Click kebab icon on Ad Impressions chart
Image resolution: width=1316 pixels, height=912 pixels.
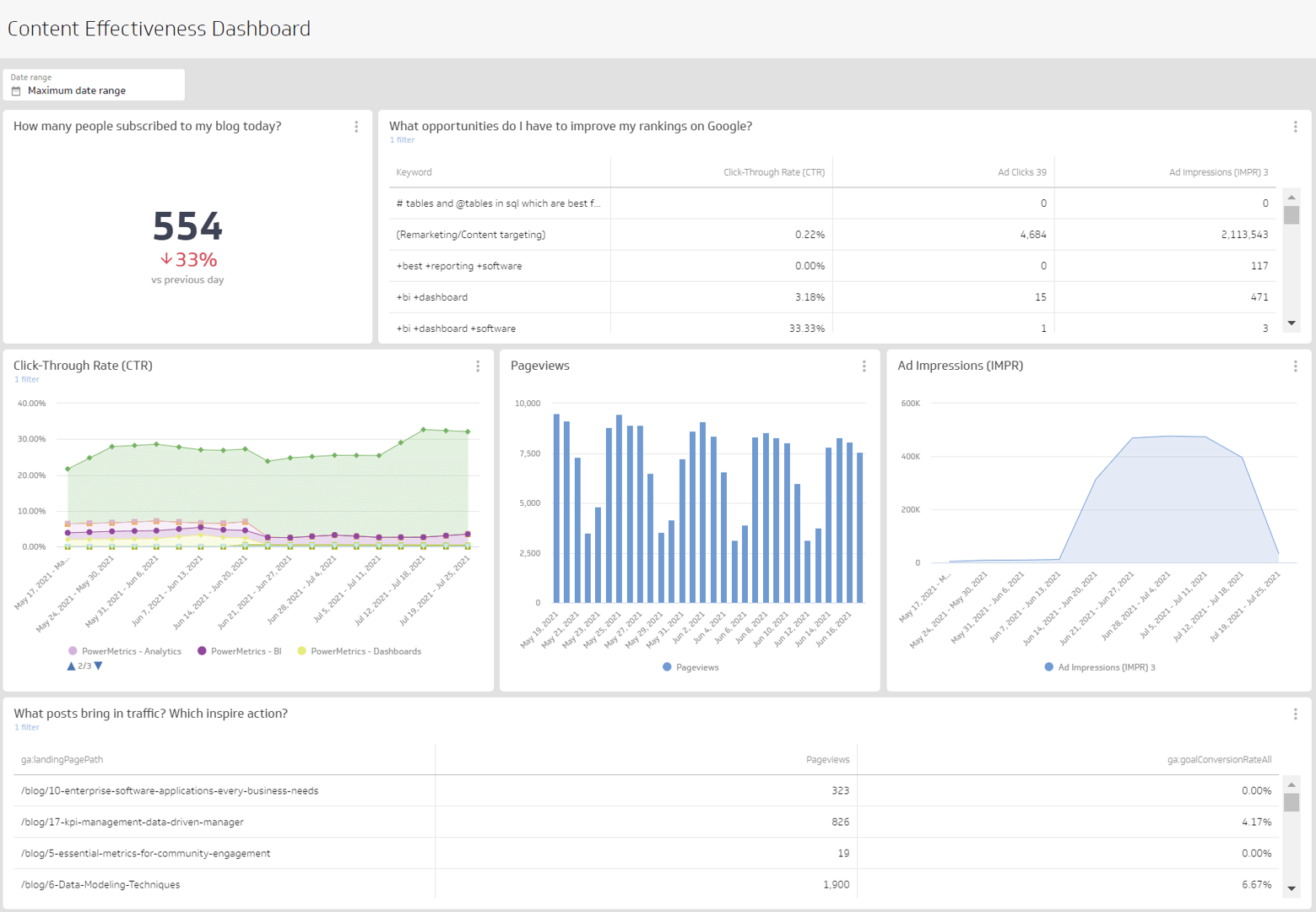click(1296, 366)
